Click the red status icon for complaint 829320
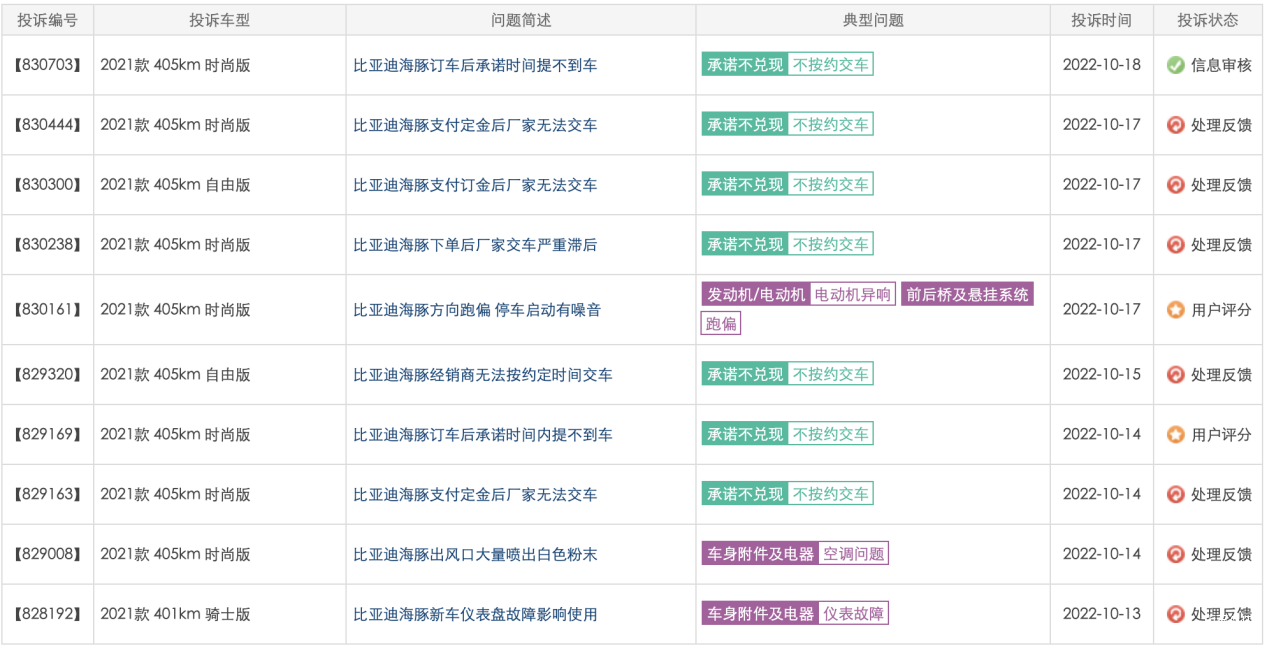Screen dimensions: 1267x651 pos(1176,375)
